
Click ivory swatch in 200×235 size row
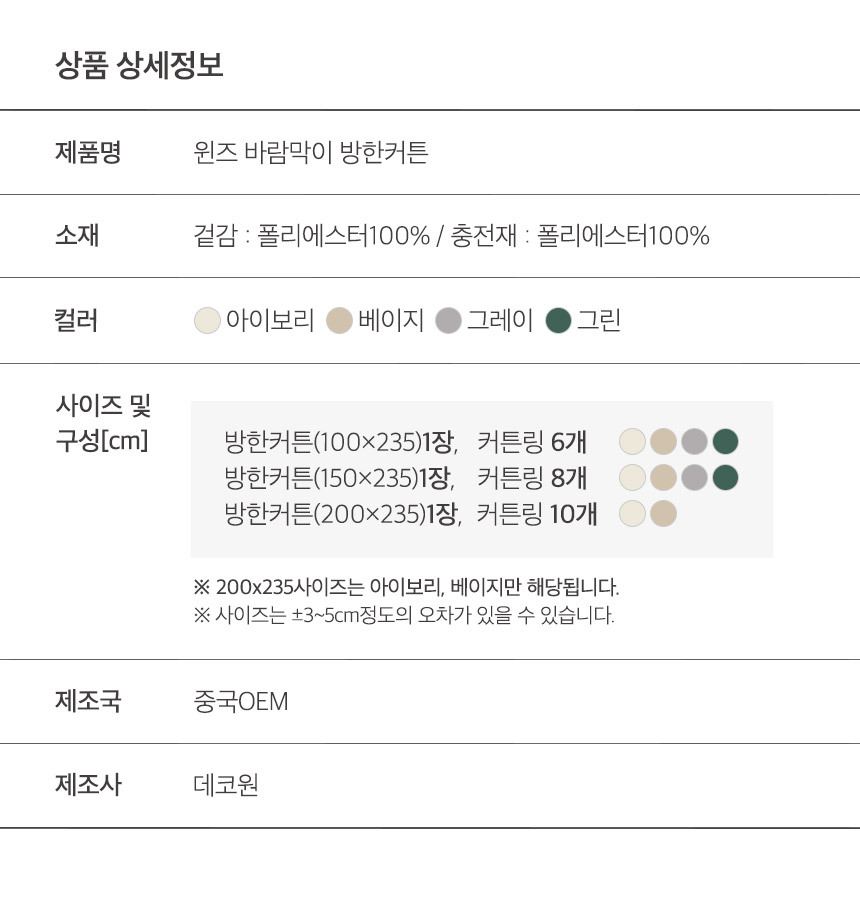[632, 514]
